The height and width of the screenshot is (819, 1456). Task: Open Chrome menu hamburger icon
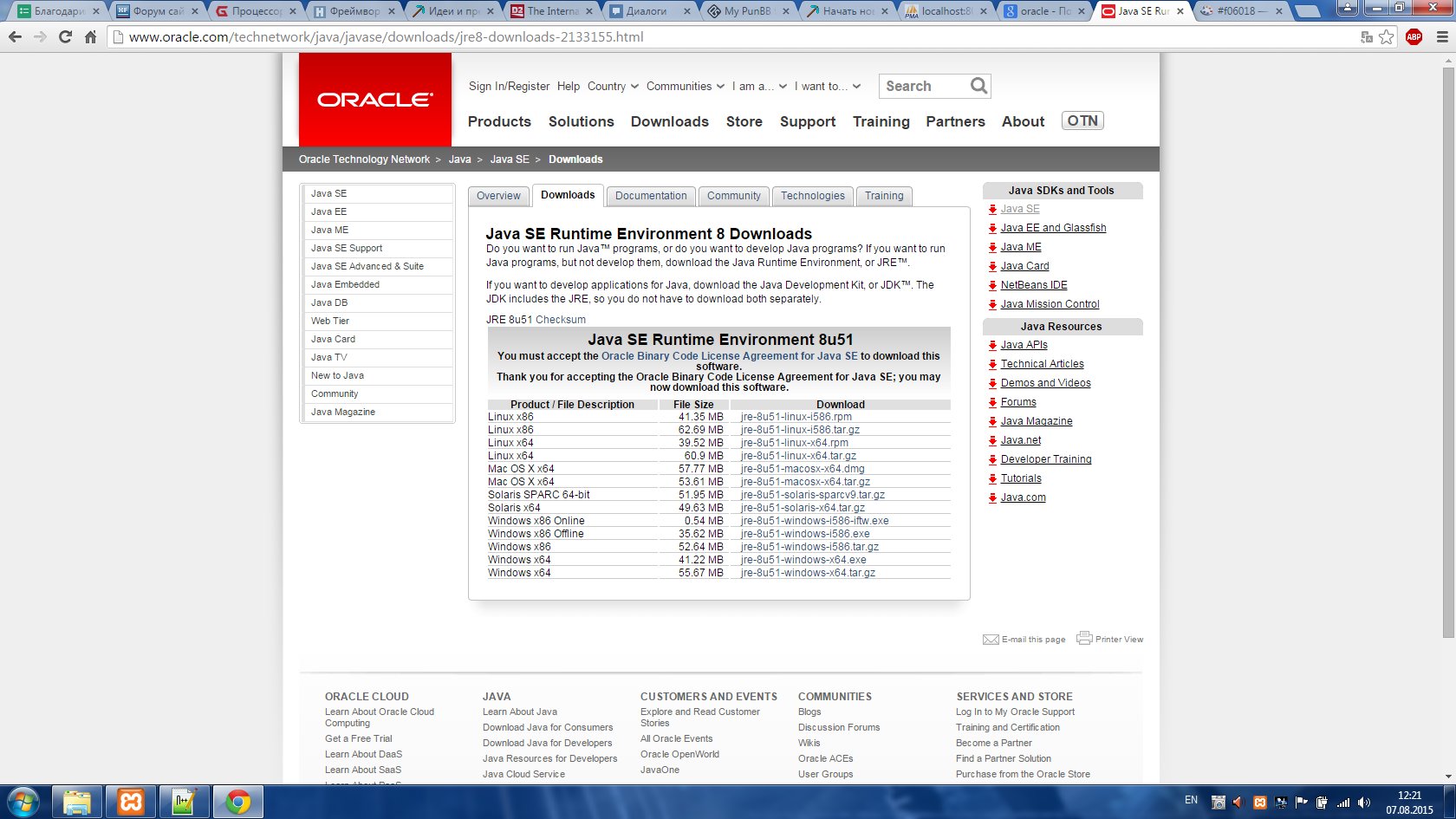1441,37
